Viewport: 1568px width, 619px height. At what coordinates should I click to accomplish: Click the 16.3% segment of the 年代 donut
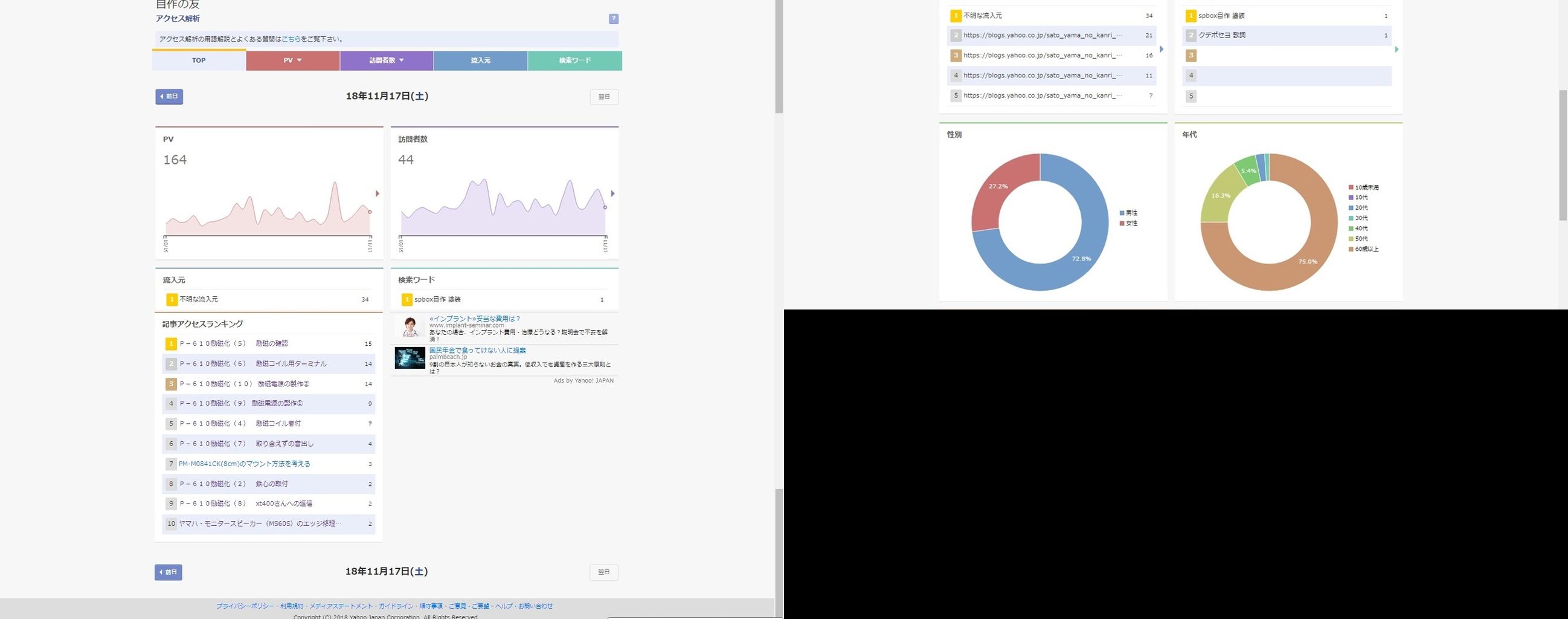[1221, 196]
